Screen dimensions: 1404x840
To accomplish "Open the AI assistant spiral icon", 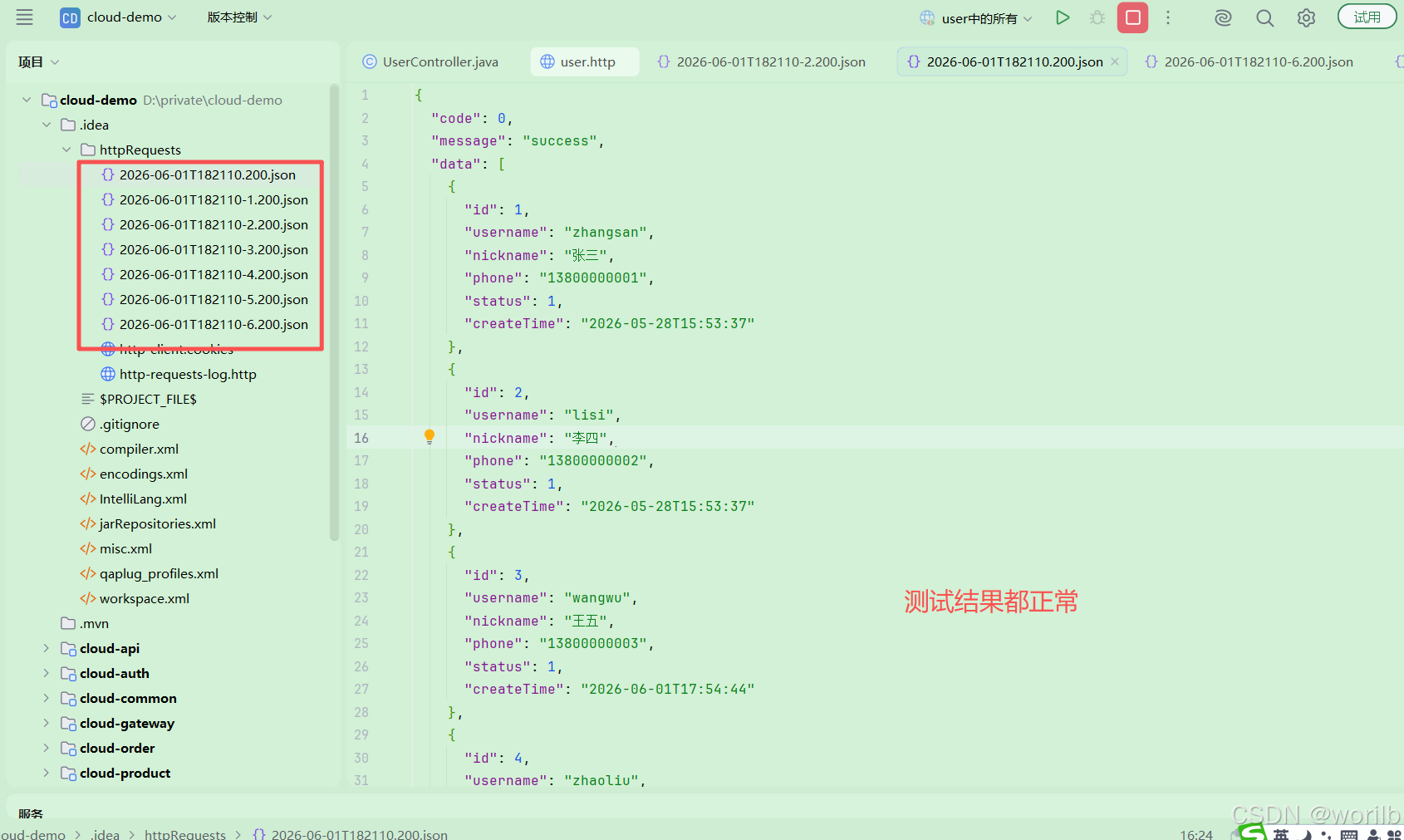I will point(1223,17).
